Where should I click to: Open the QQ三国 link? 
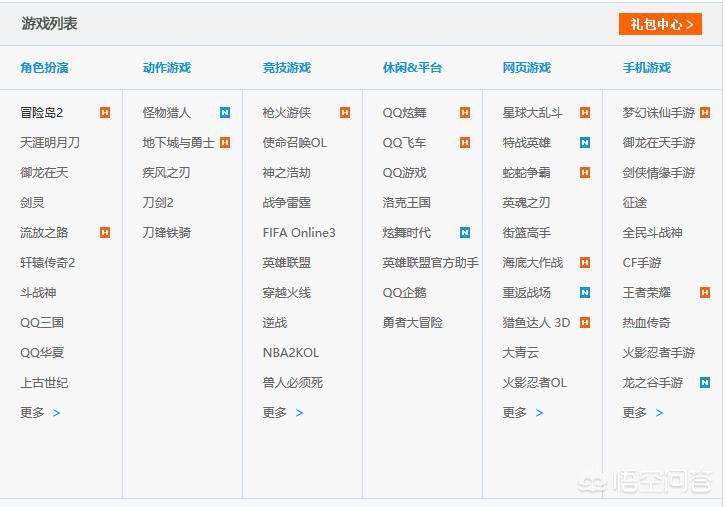coord(42,323)
